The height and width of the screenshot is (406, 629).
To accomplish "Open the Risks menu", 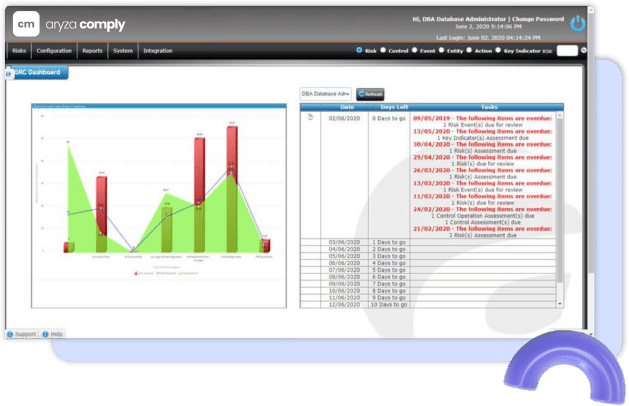I will coord(19,51).
